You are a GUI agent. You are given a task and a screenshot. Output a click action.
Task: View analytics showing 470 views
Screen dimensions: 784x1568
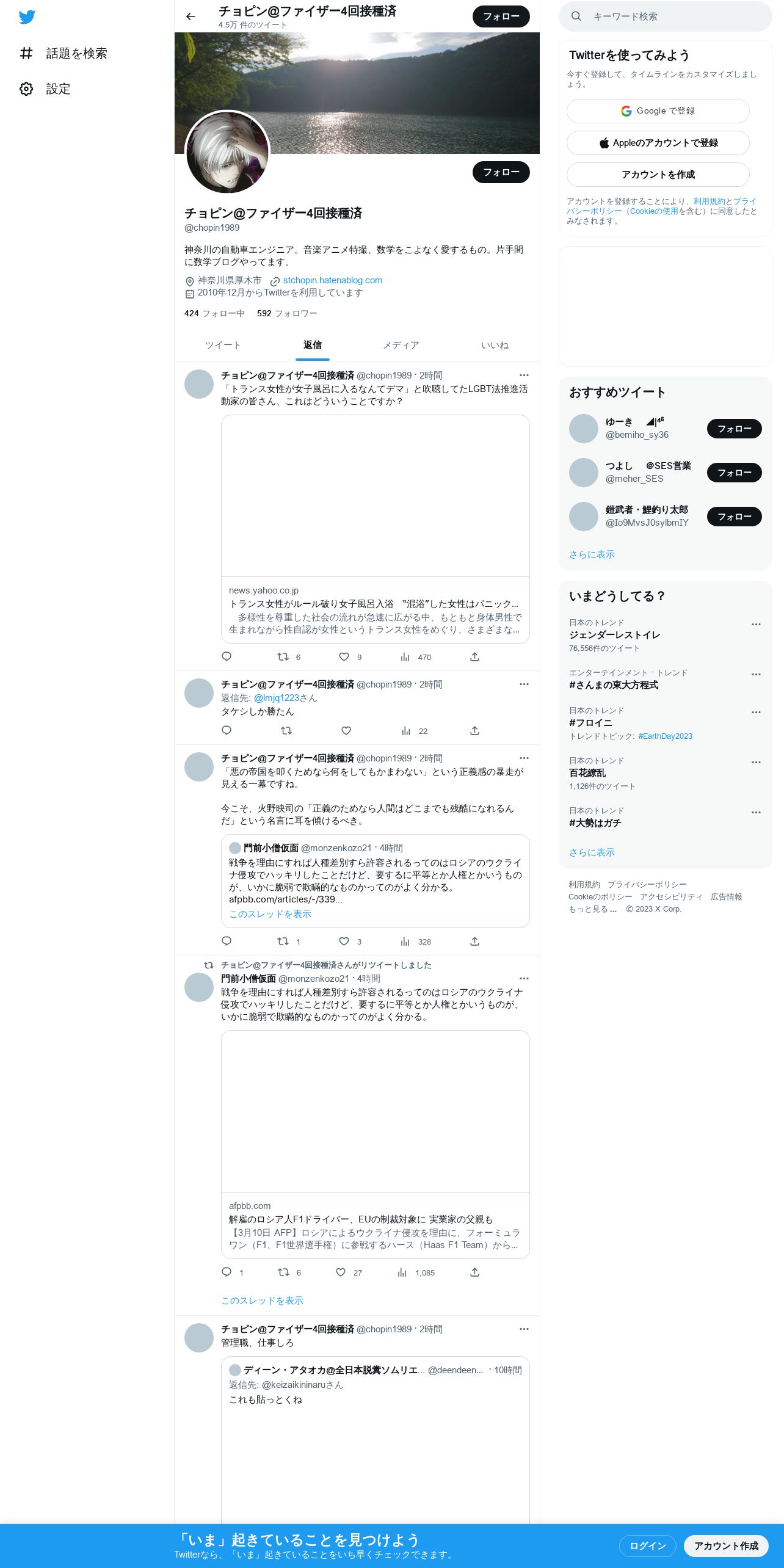pos(416,657)
